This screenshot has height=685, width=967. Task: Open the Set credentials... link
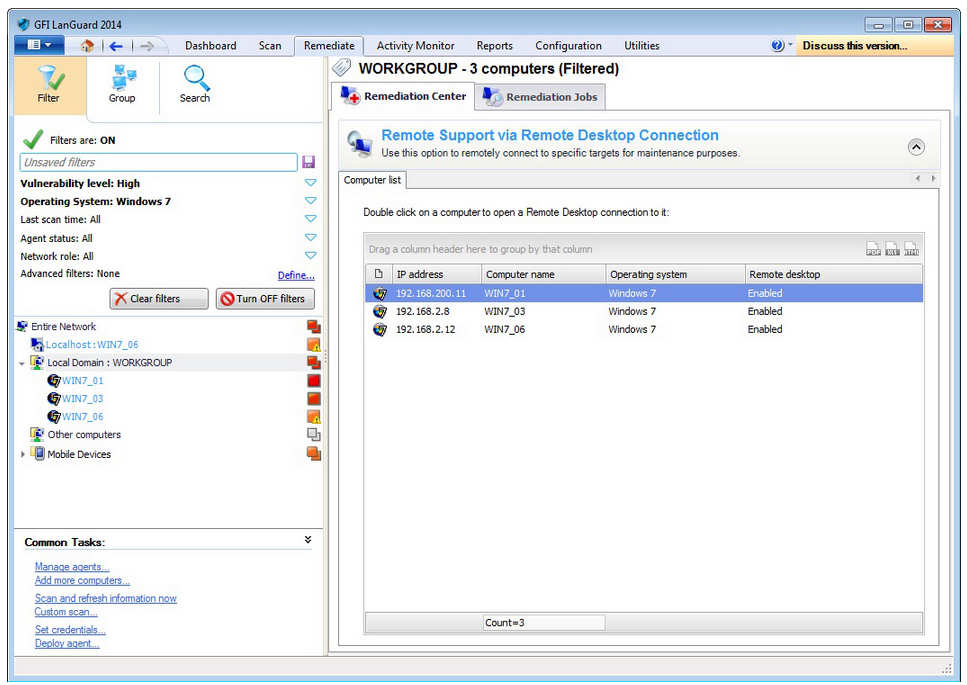pyautogui.click(x=70, y=630)
